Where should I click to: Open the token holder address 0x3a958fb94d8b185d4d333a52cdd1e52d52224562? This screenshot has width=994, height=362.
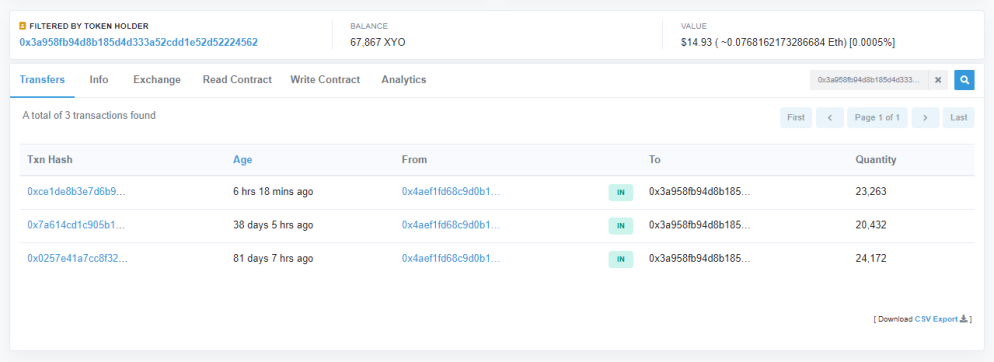coord(138,42)
